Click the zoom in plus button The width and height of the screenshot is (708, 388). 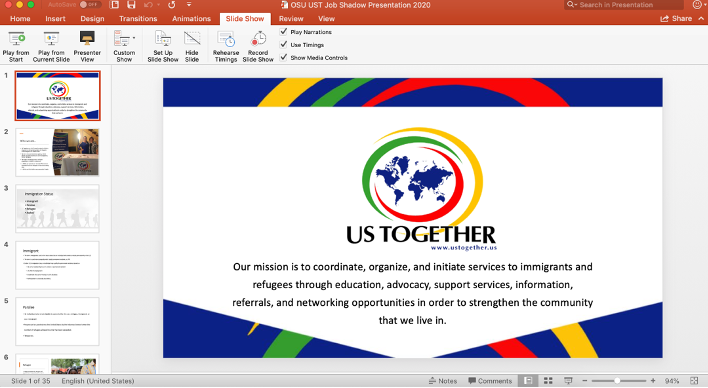[x=653, y=381]
